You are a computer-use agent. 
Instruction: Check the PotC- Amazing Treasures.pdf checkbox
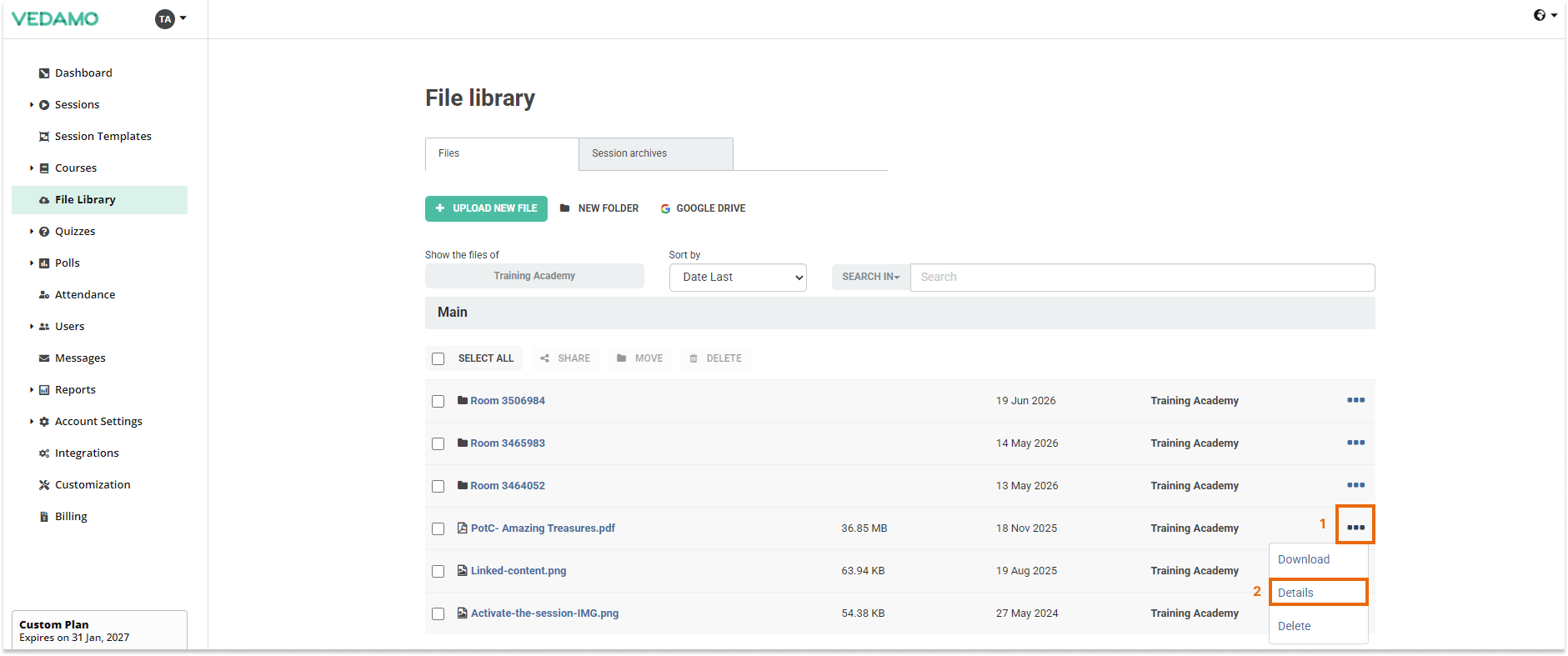point(438,529)
